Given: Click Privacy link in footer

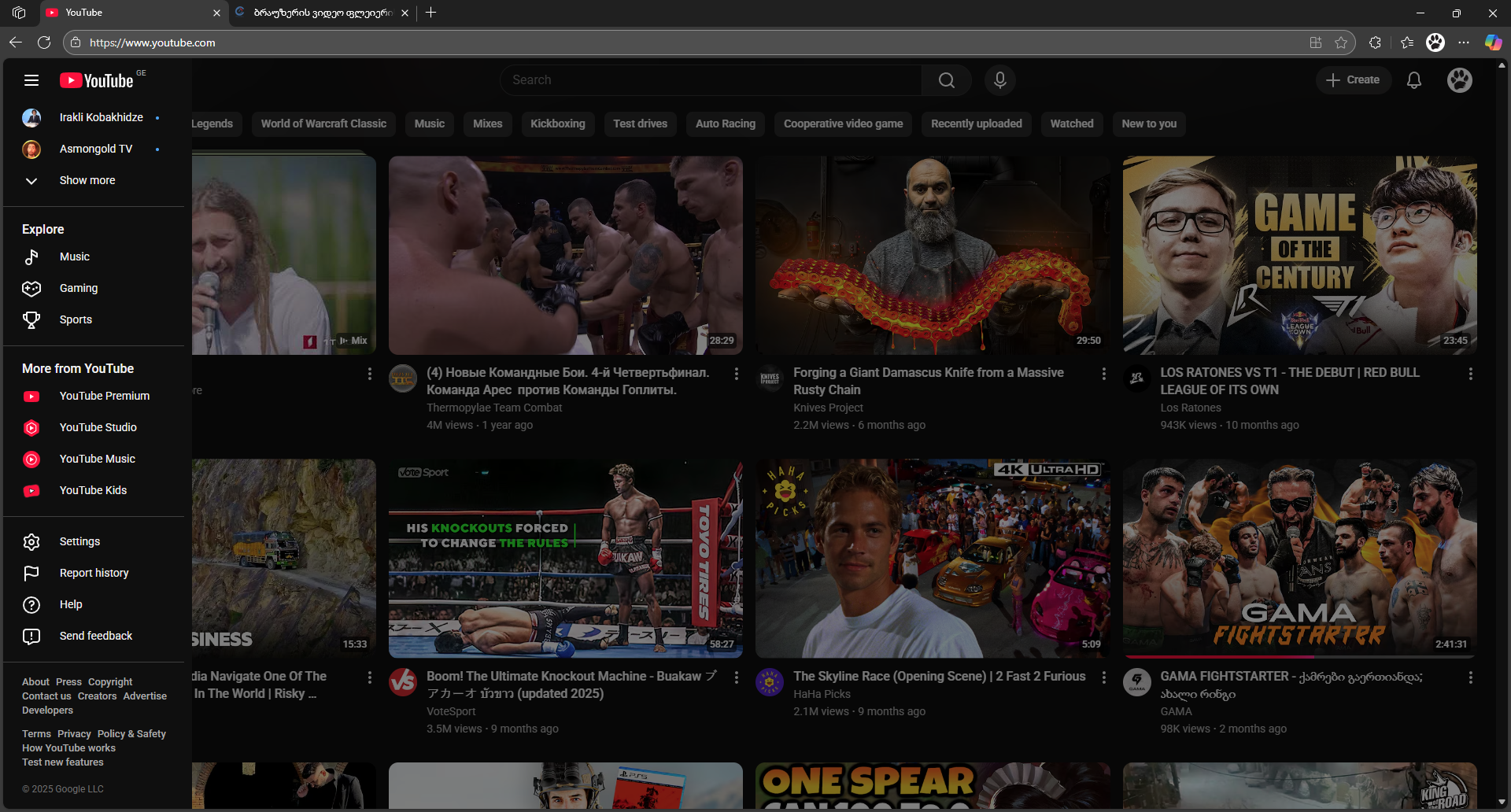Looking at the screenshot, I should point(74,734).
